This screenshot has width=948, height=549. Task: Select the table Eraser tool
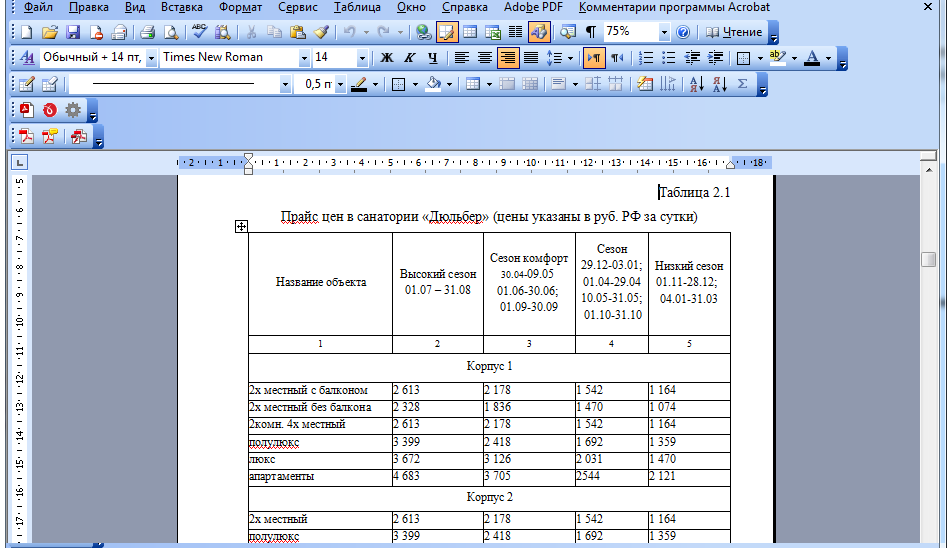point(50,84)
